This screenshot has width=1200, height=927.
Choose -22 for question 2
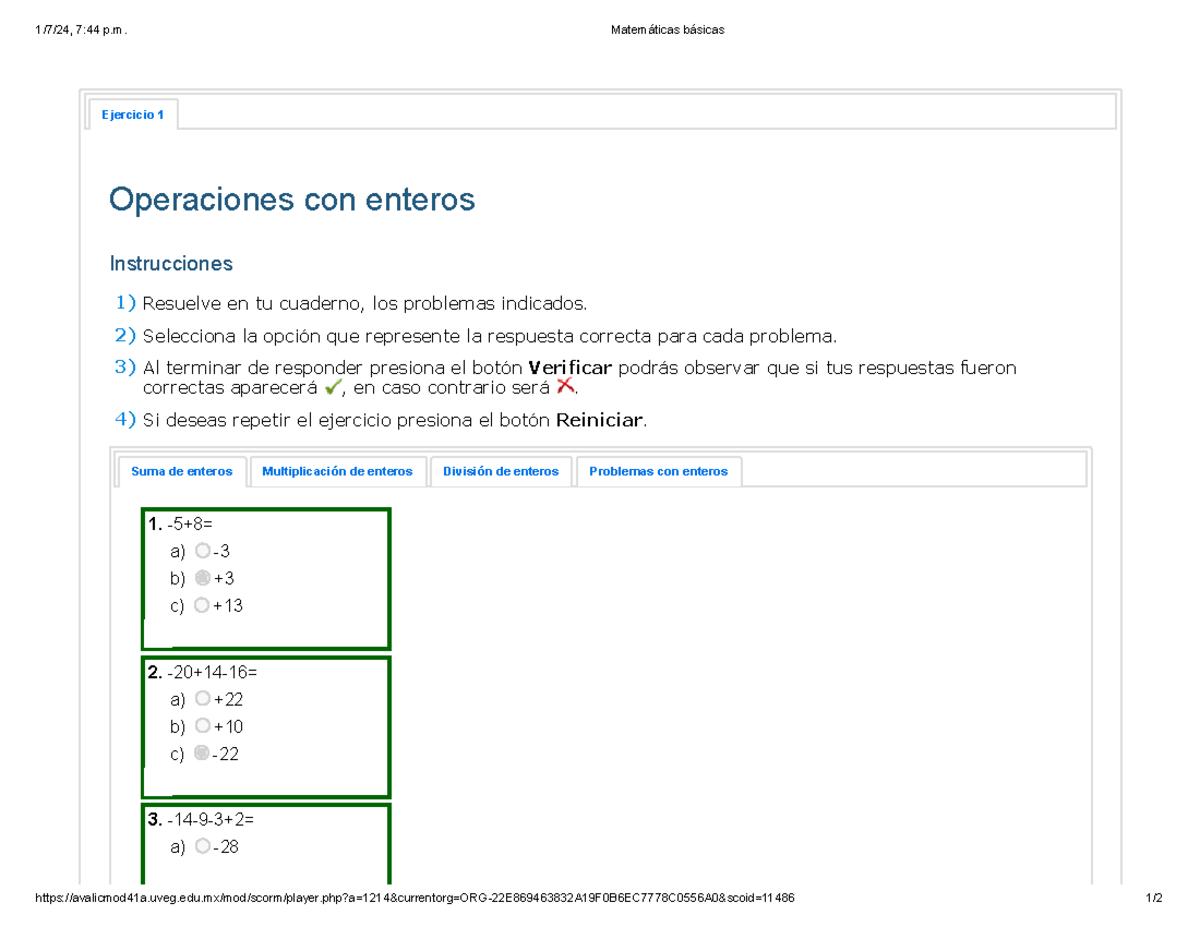tap(203, 754)
